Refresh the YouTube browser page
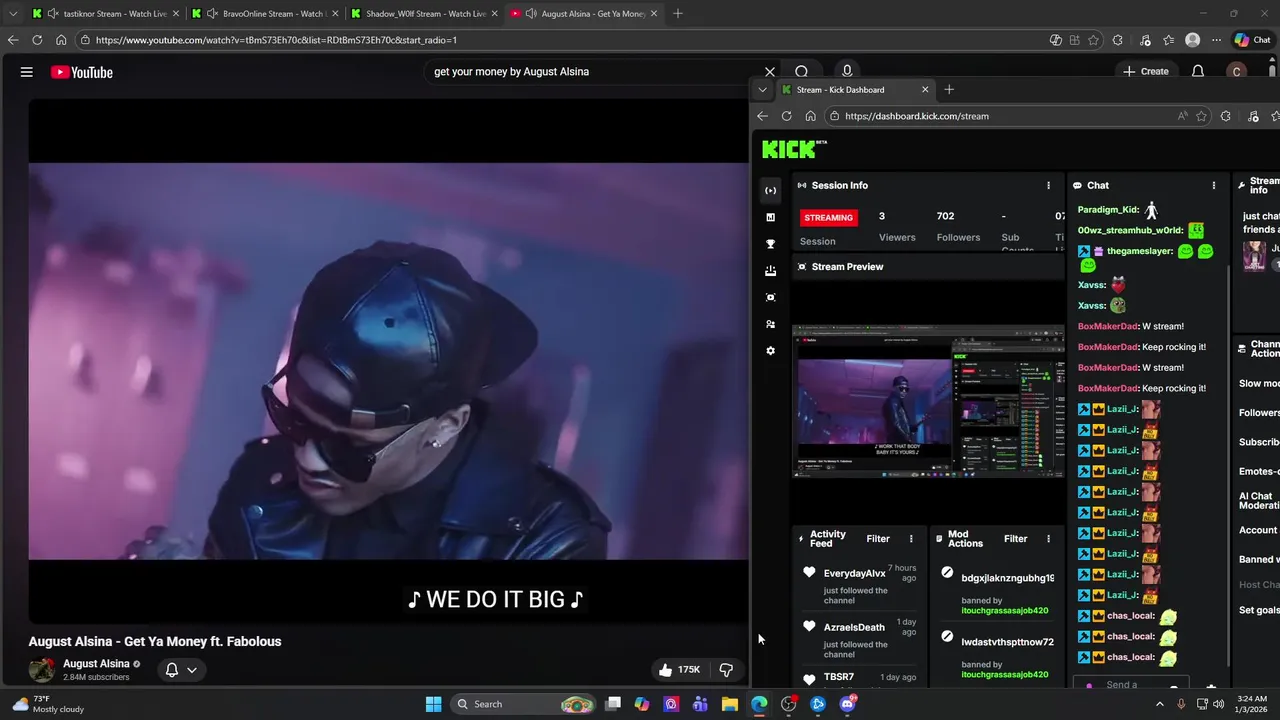Screen dimensions: 1280x720 coord(37,40)
